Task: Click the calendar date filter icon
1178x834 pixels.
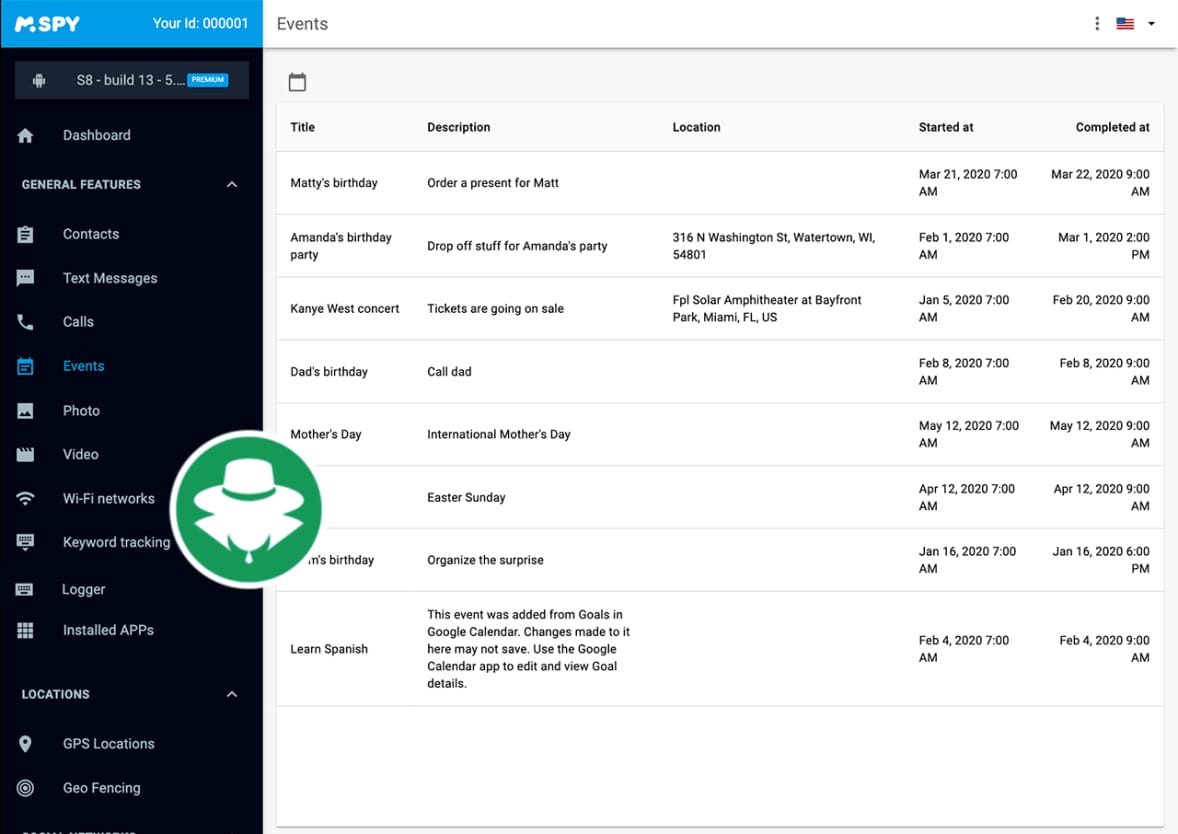Action: pyautogui.click(x=297, y=82)
